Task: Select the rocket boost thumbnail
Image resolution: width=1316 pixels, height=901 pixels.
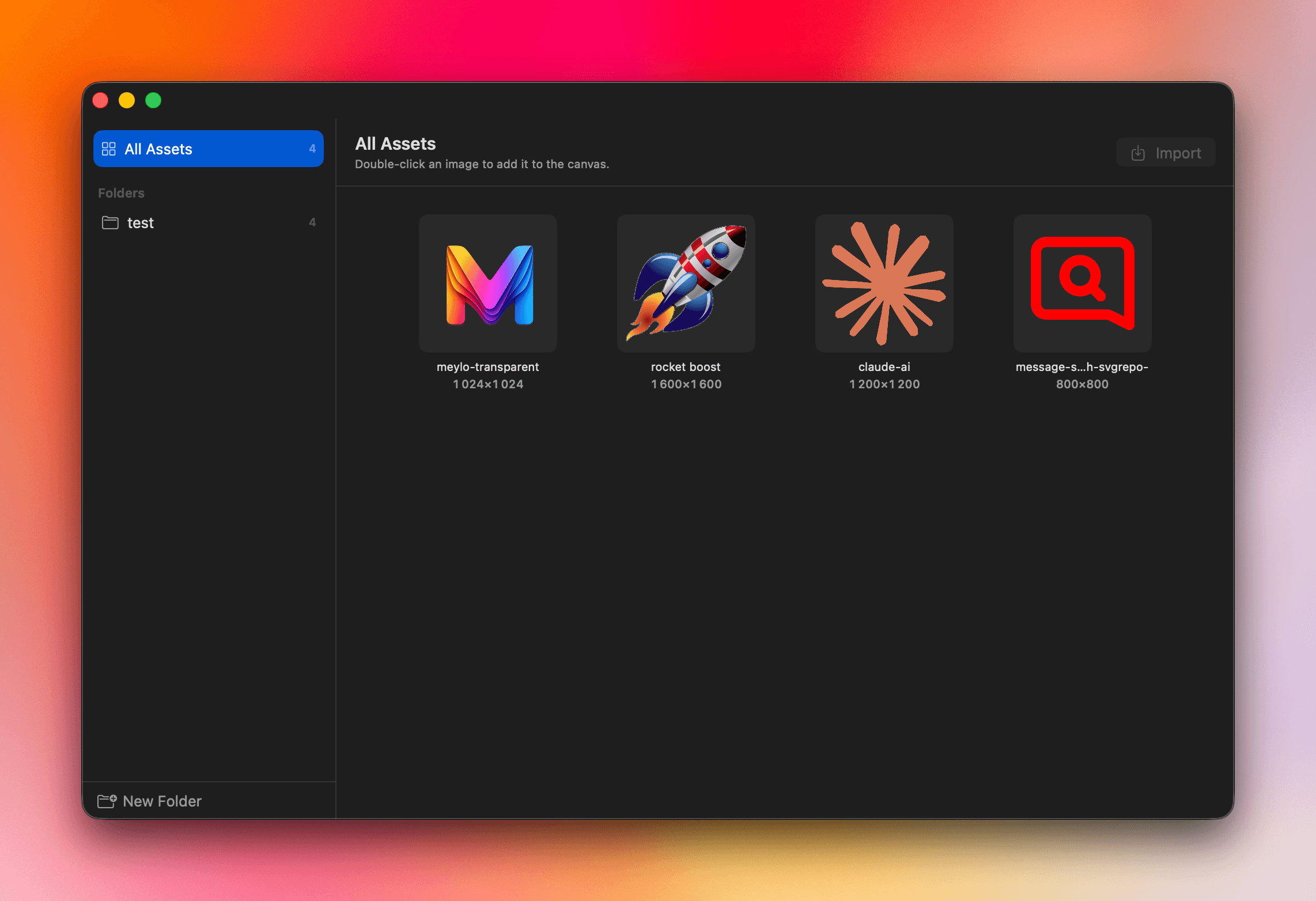Action: [686, 283]
